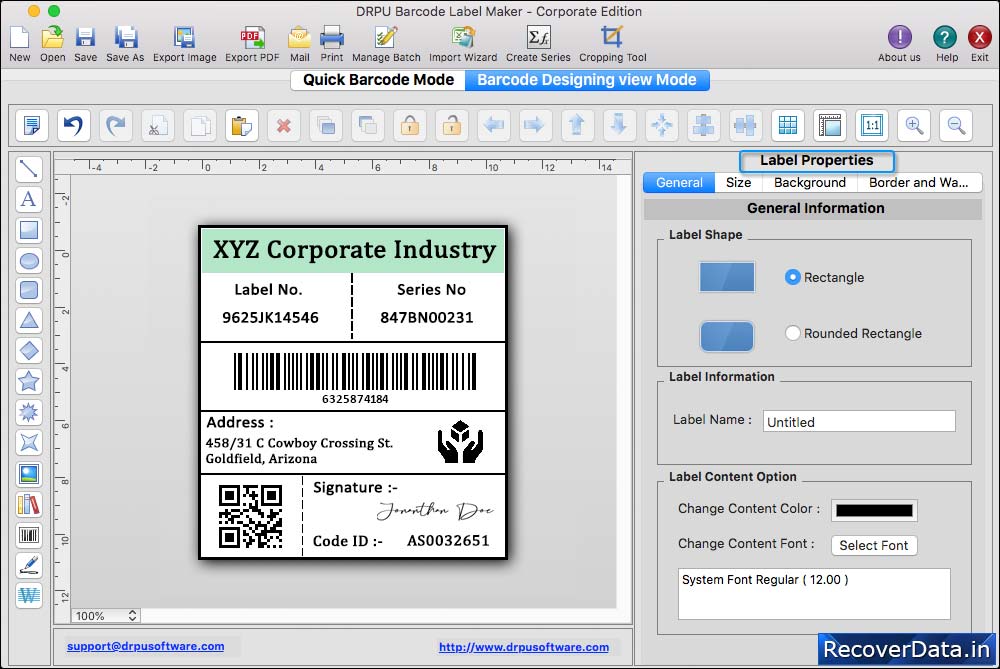Screen dimensions: 1000x669
Task: Select the Watermark W tool
Action: 29,596
